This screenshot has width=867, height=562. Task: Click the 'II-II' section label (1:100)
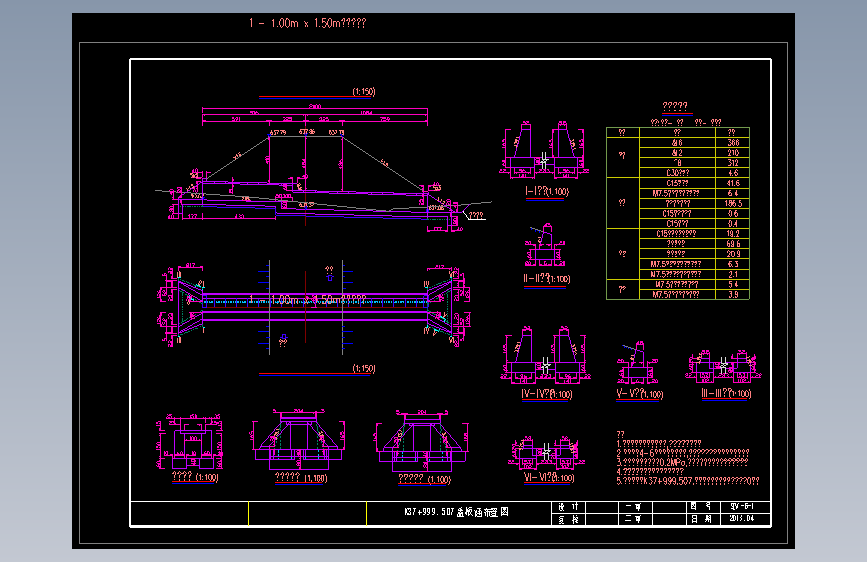pos(546,279)
